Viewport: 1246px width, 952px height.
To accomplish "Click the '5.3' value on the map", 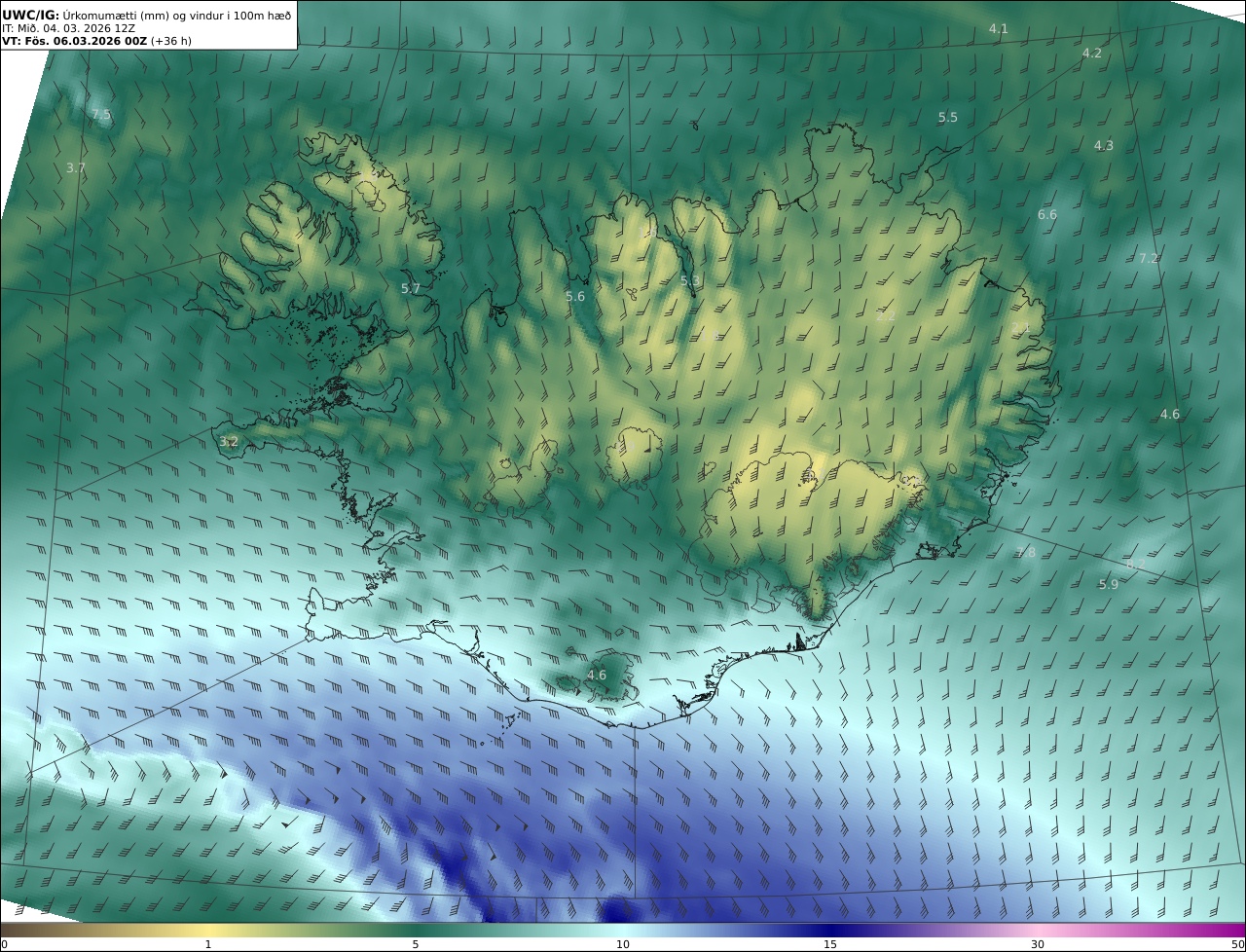I will [690, 280].
